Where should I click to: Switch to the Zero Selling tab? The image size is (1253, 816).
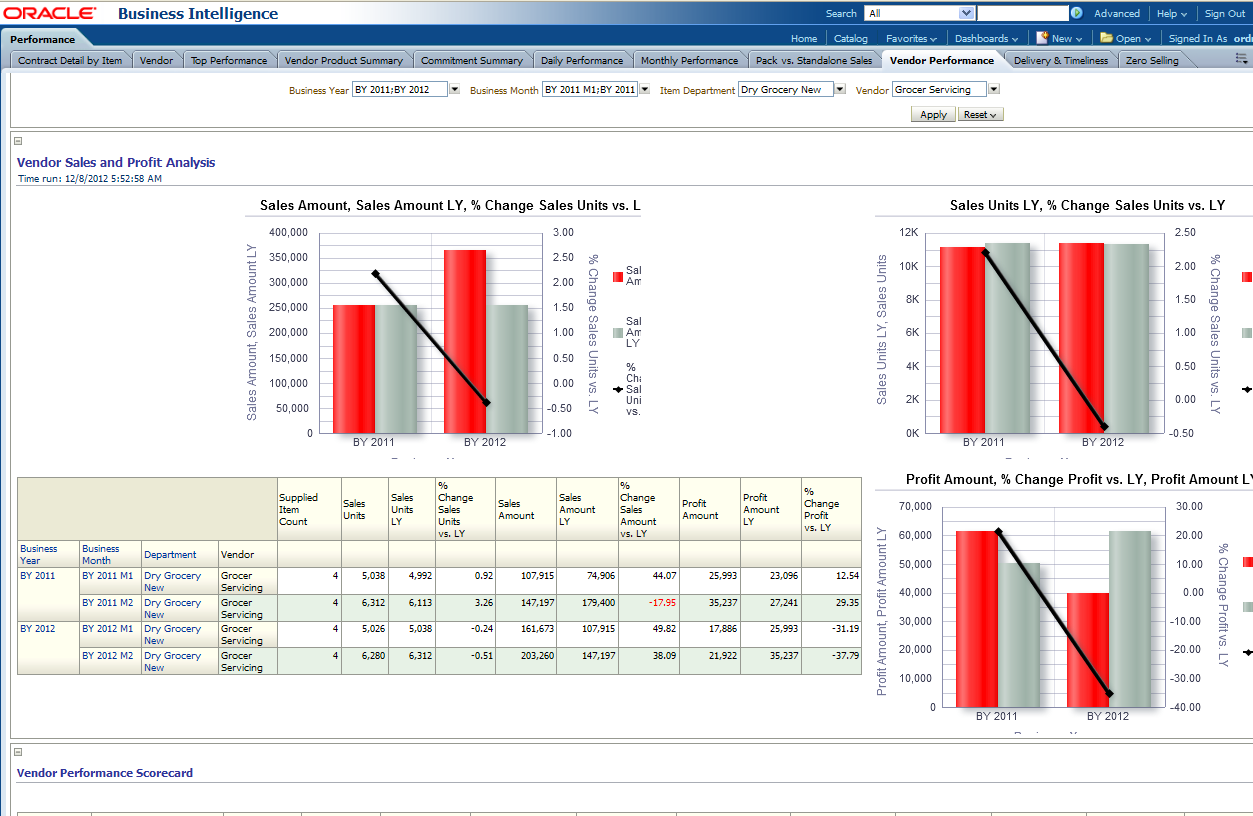click(x=1152, y=60)
